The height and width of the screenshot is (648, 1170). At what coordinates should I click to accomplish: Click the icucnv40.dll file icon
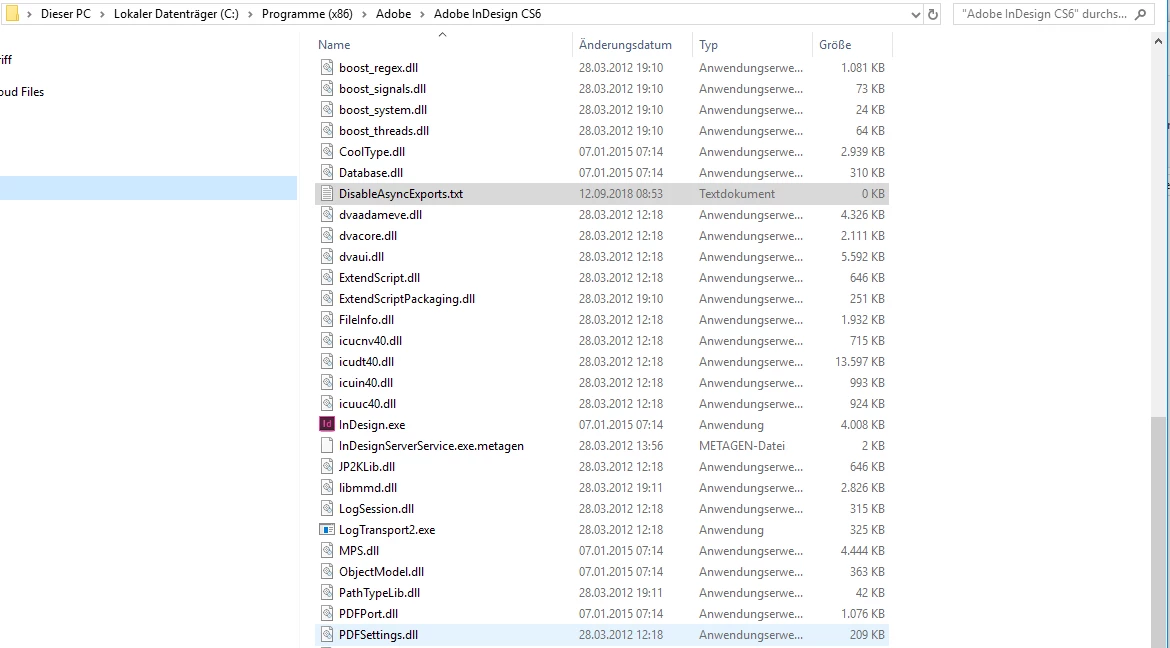pos(327,340)
